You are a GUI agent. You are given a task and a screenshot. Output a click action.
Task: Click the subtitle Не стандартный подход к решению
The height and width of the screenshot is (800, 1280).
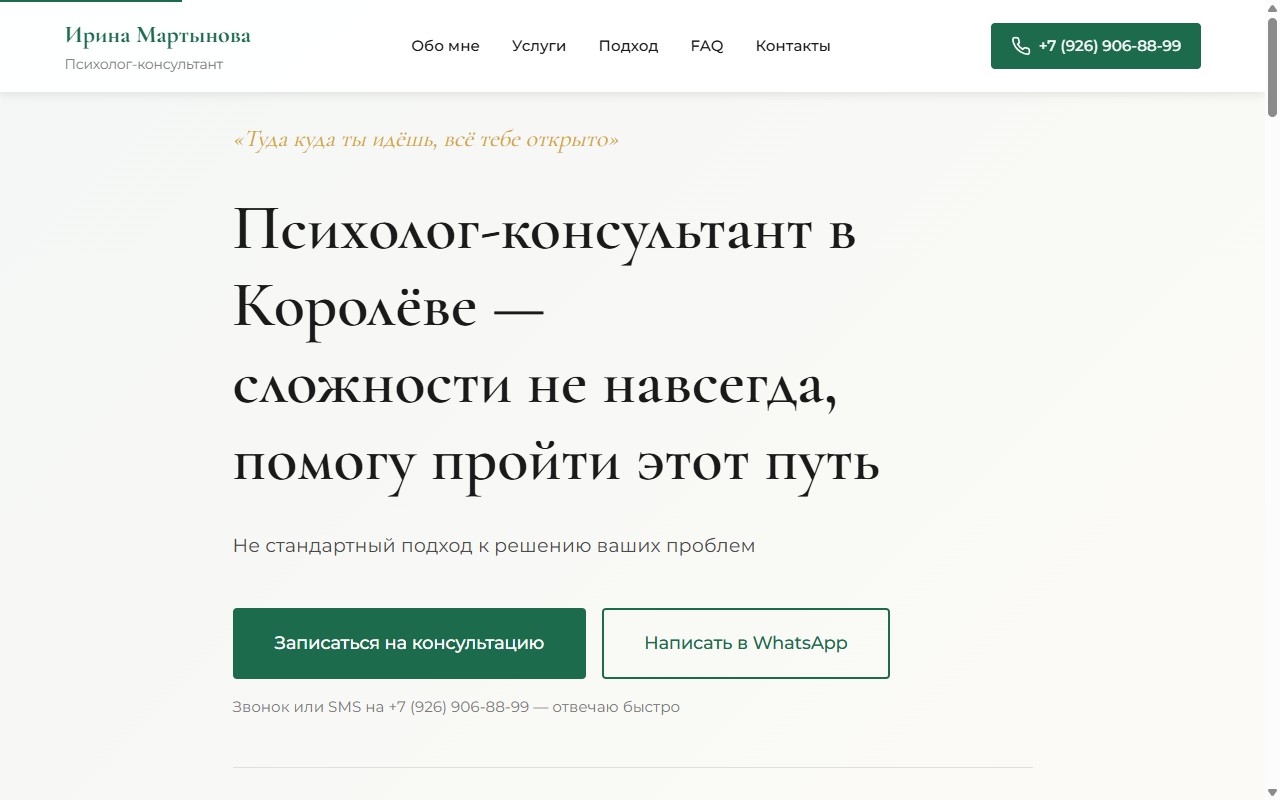[x=494, y=546]
